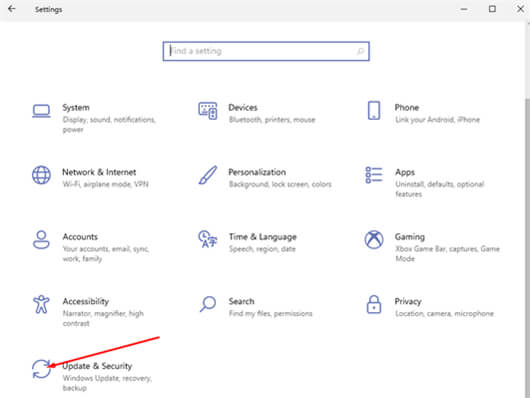Open the Network & Internet globe icon
530x398 pixels.
[x=41, y=175]
